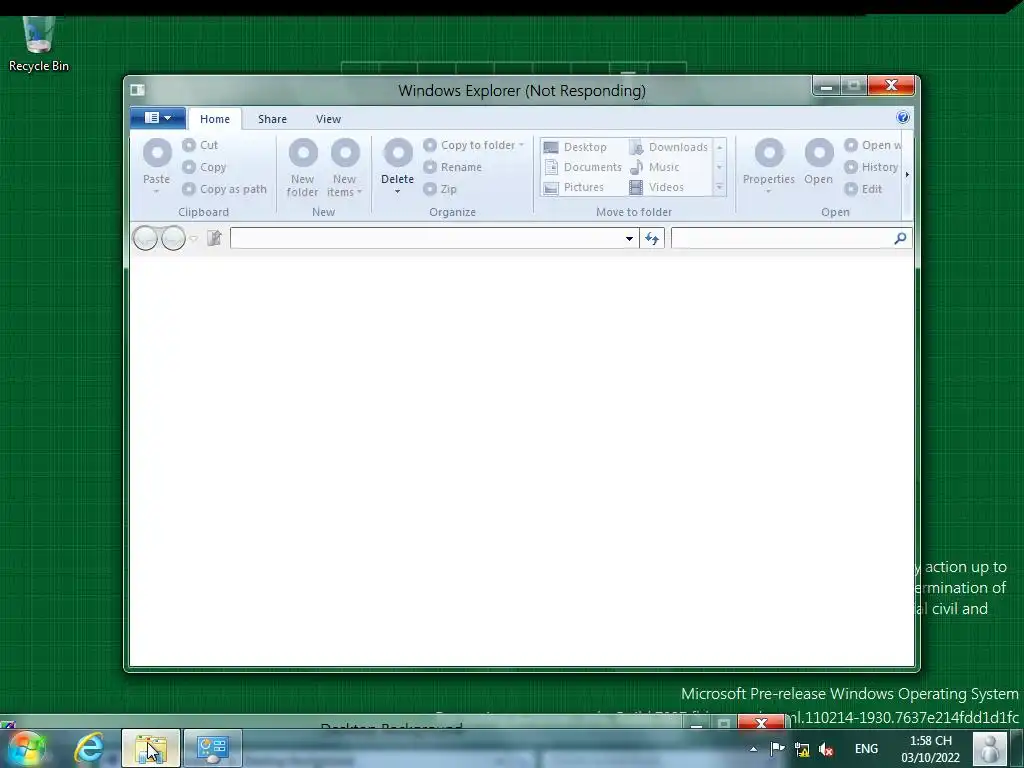Click Rename in Organize group

pyautogui.click(x=453, y=167)
